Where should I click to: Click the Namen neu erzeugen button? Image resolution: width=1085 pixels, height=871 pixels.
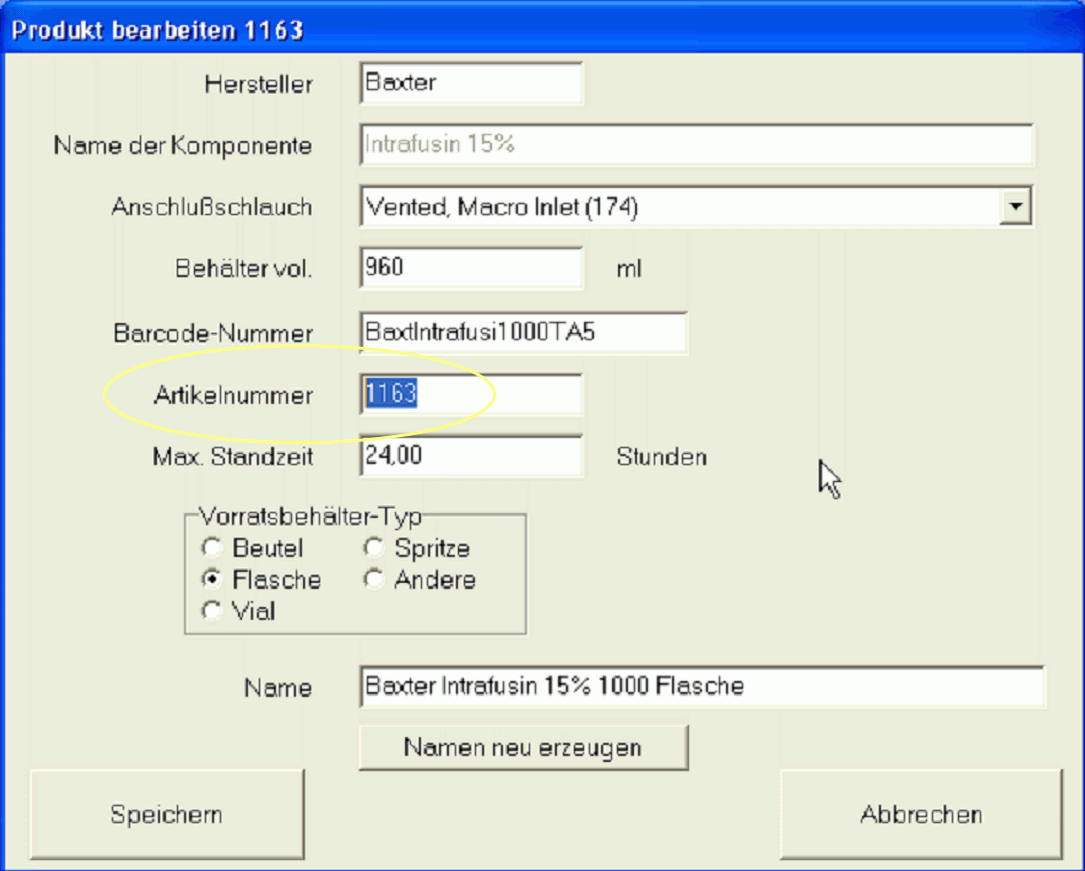coord(524,747)
